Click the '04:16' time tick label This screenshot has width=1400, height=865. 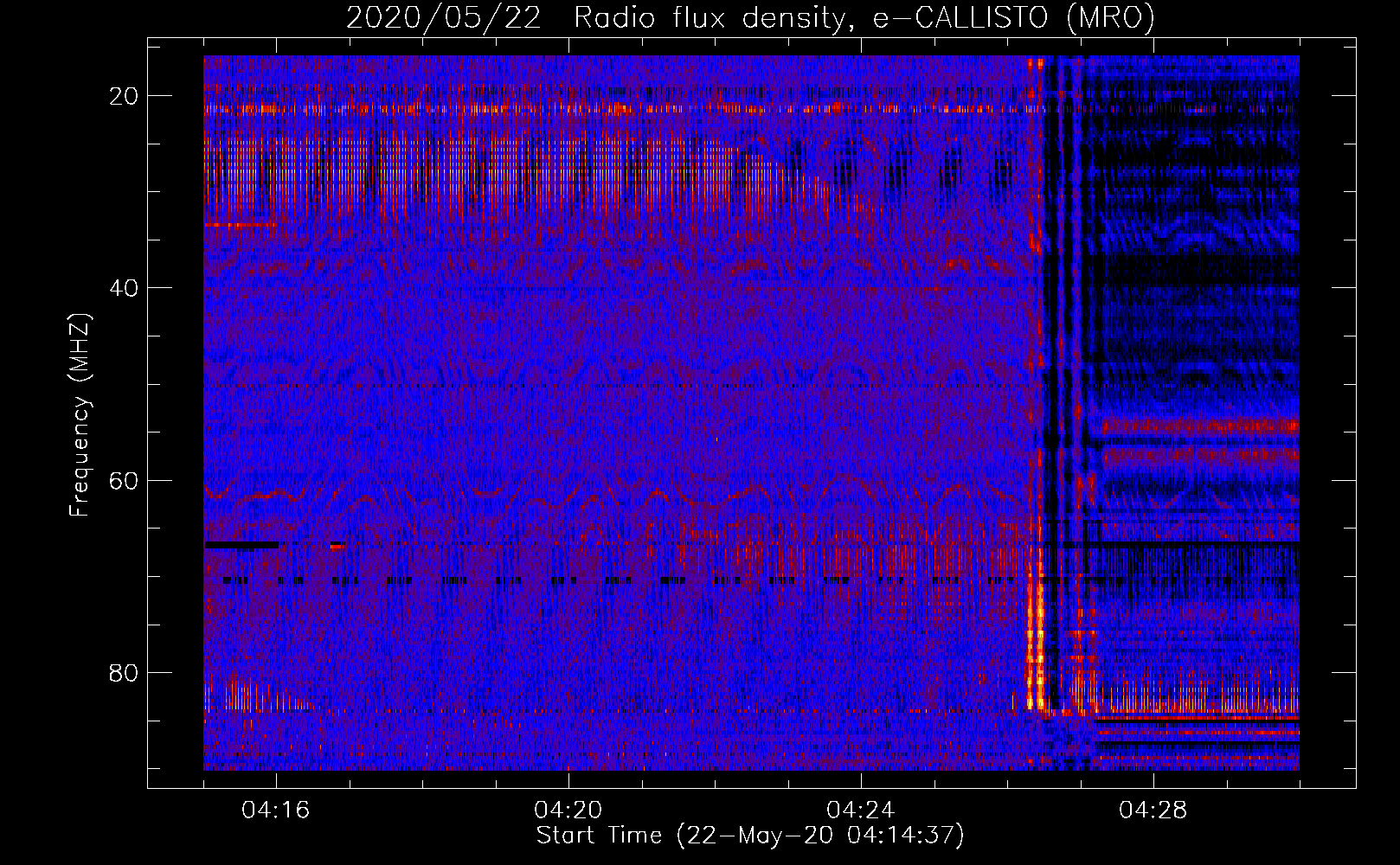276,811
